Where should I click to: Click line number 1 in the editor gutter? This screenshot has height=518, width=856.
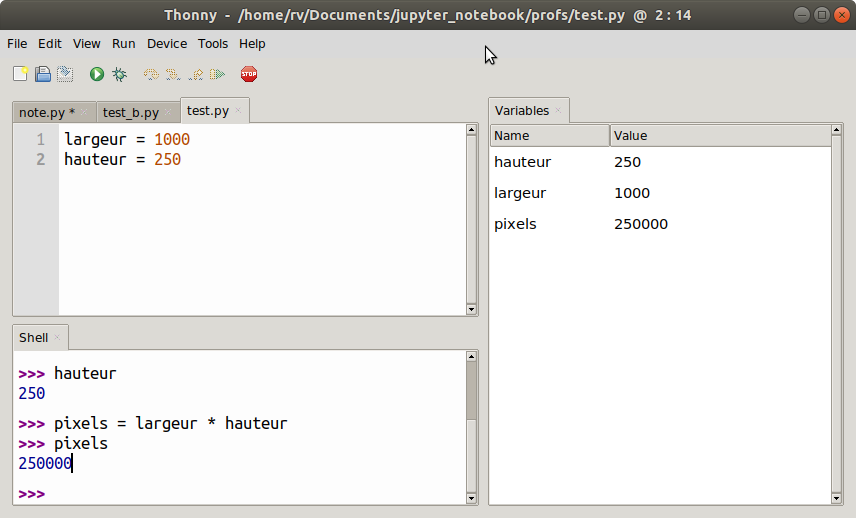click(40, 139)
